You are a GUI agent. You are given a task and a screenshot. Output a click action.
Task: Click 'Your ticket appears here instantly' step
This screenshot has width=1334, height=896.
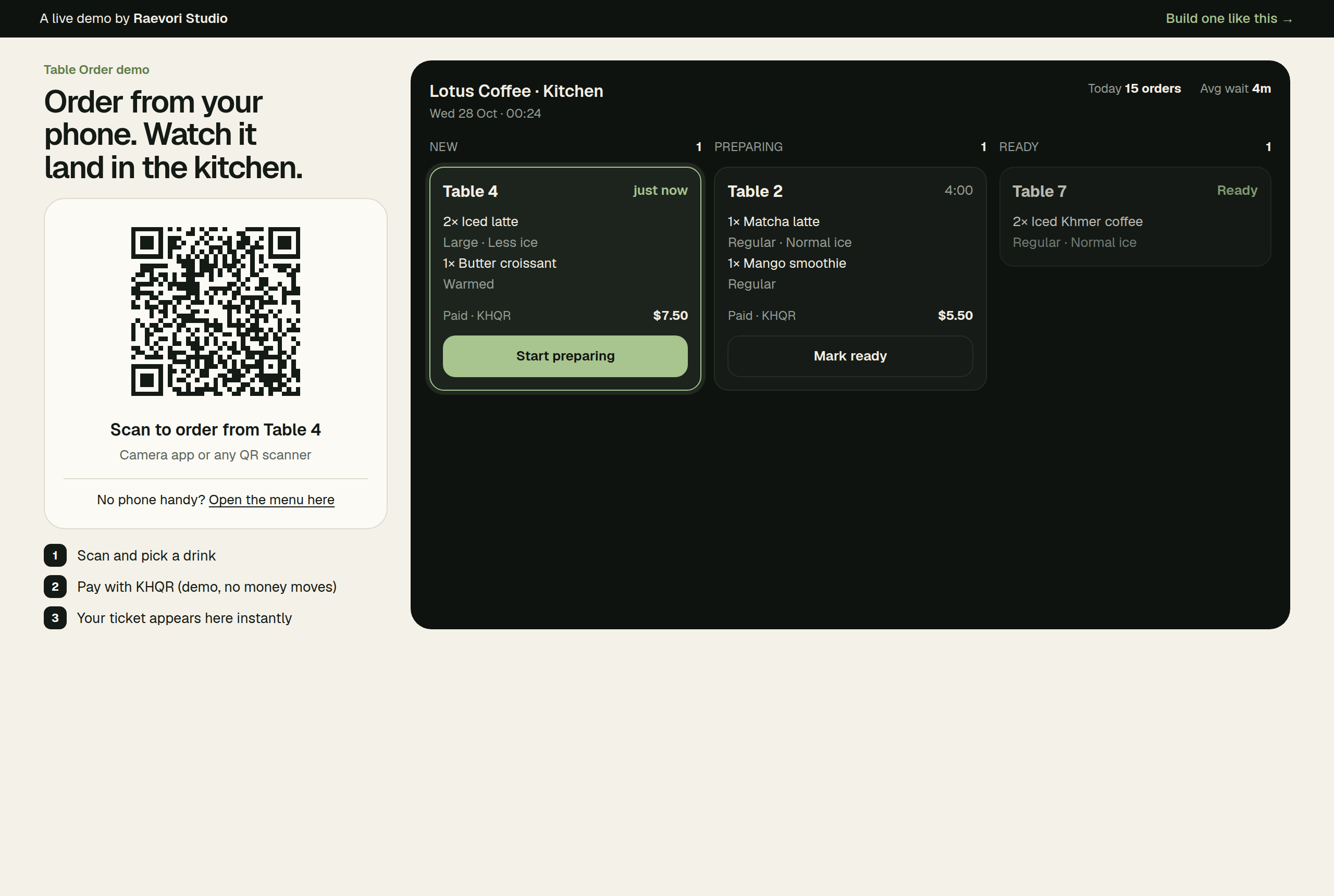click(x=184, y=618)
